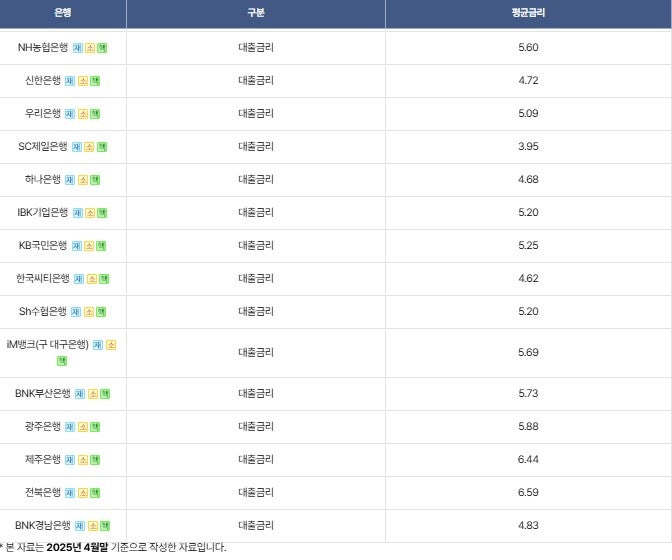The image size is (672, 560).
Task: Select the 우리은행 bank name
Action: [x=43, y=114]
